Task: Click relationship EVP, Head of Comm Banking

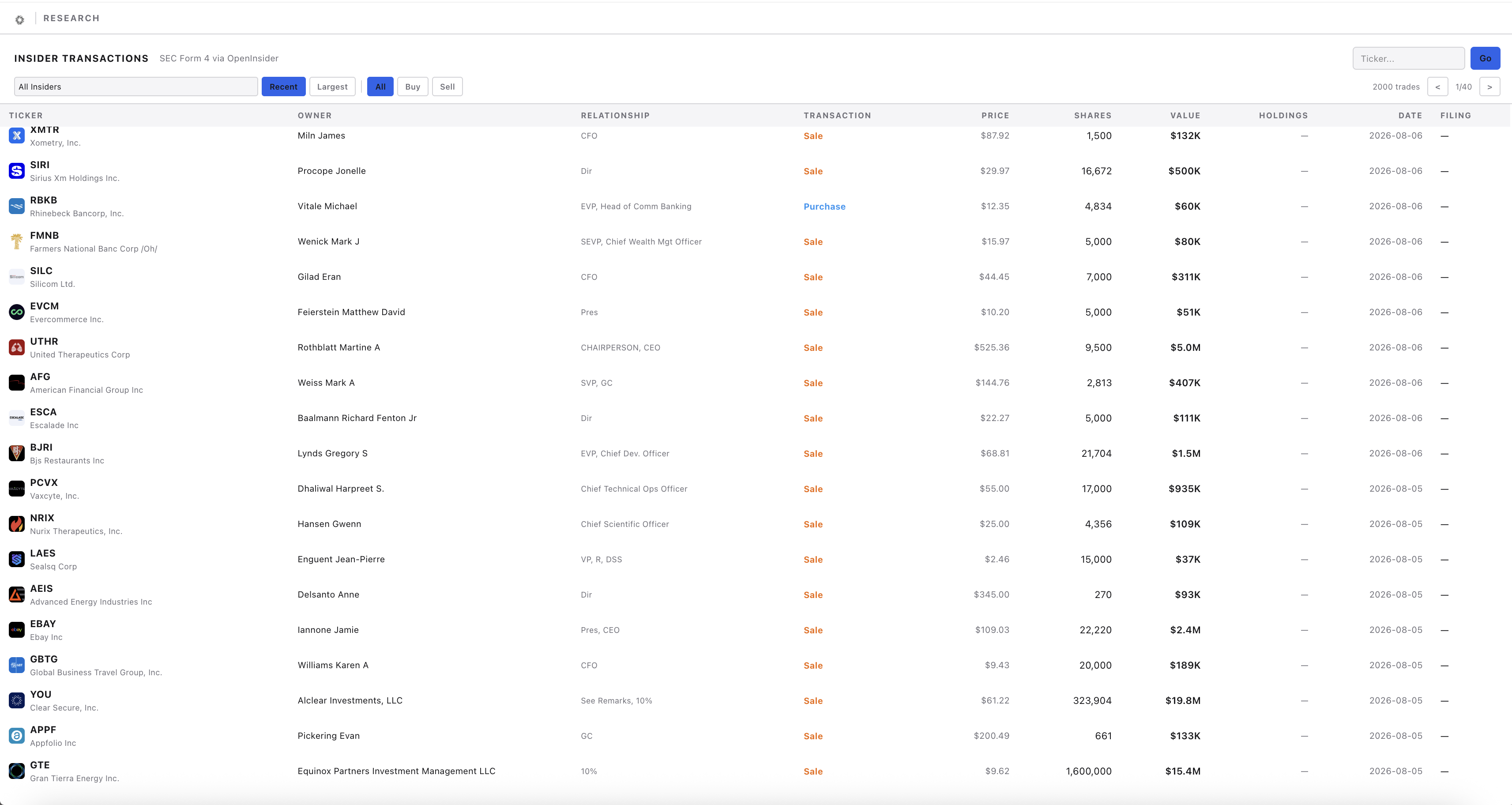Action: pyautogui.click(x=636, y=207)
